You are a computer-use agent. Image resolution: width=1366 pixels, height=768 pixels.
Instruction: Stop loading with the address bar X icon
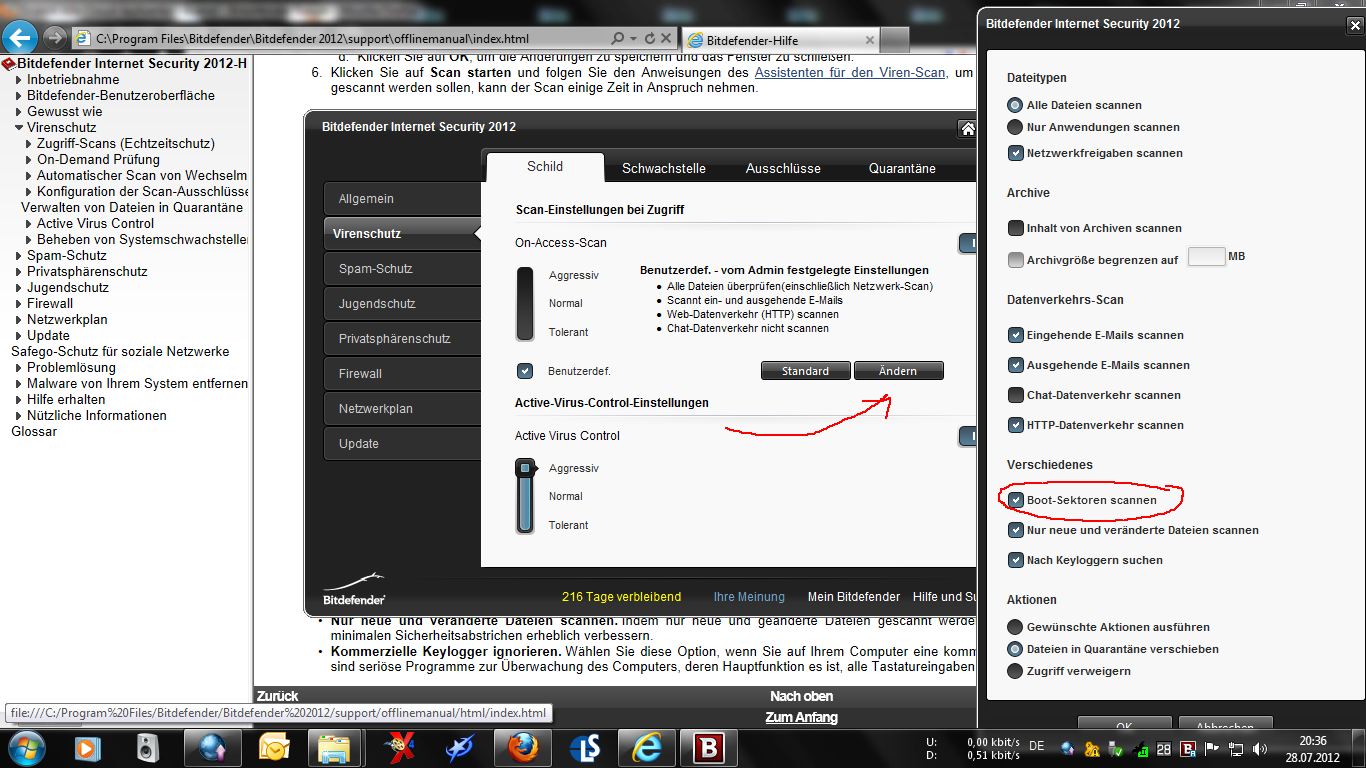tap(668, 38)
